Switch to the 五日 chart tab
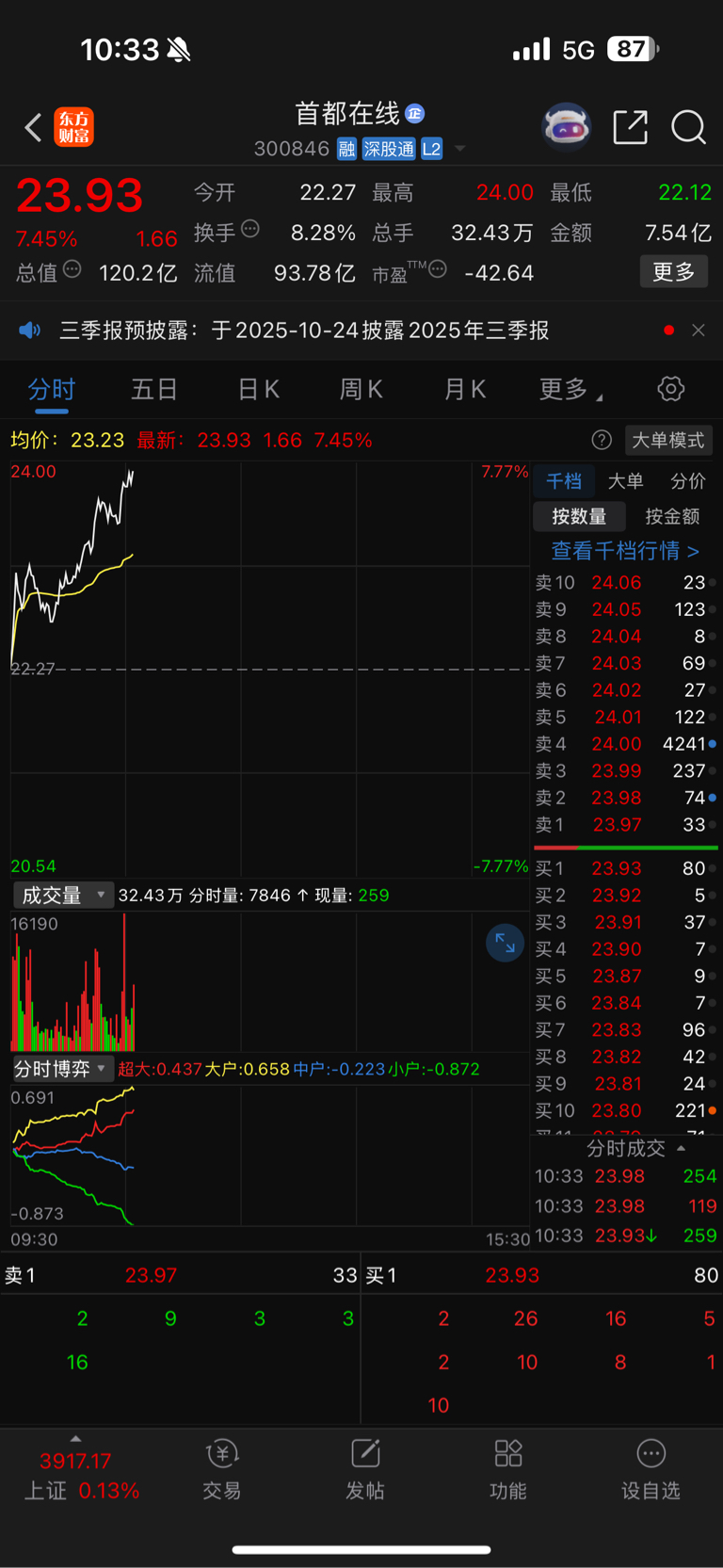Screen dimensions: 723x1568 coord(154,389)
